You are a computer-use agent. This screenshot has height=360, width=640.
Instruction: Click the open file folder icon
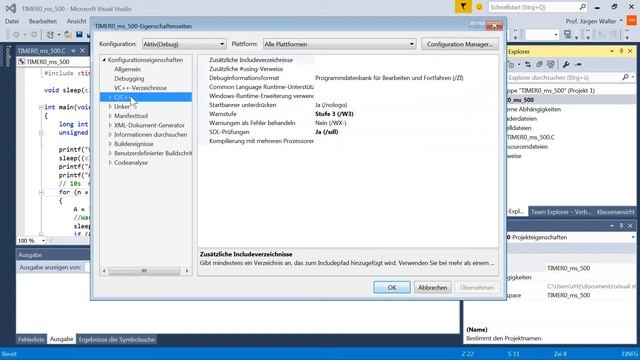(x=68, y=35)
